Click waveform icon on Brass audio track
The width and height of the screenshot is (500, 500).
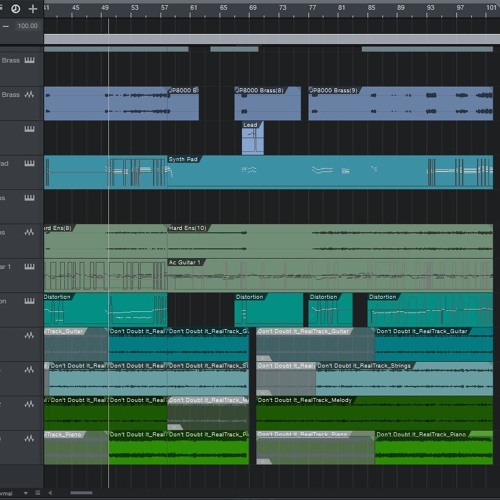click(x=29, y=95)
